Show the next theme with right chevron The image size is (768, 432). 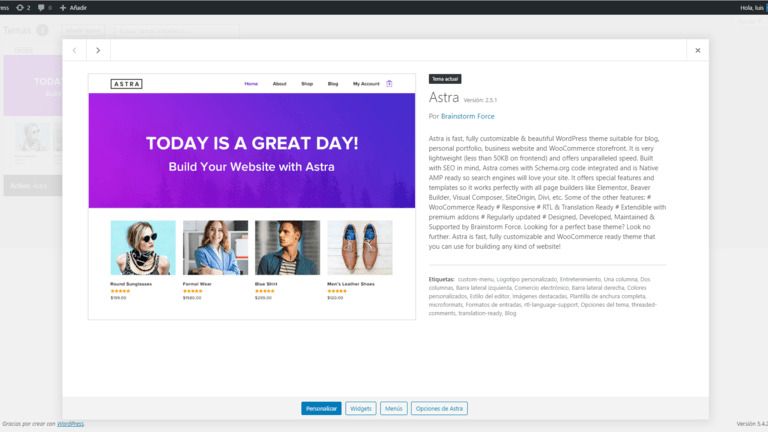point(98,50)
